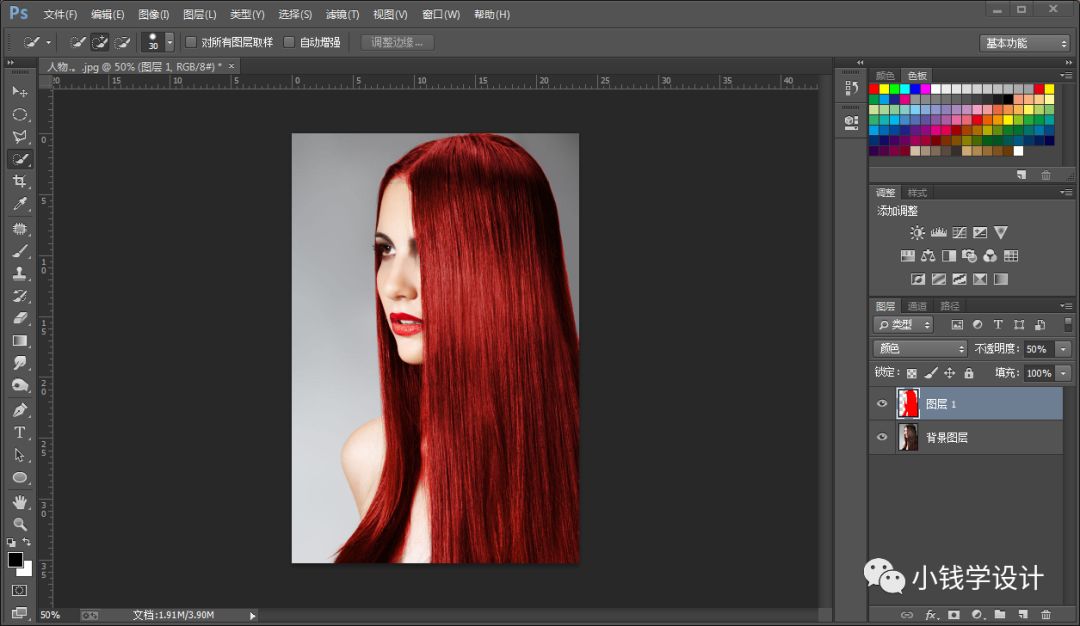Enable 对所有图层取样 checkbox
The height and width of the screenshot is (626, 1080).
tap(191, 42)
